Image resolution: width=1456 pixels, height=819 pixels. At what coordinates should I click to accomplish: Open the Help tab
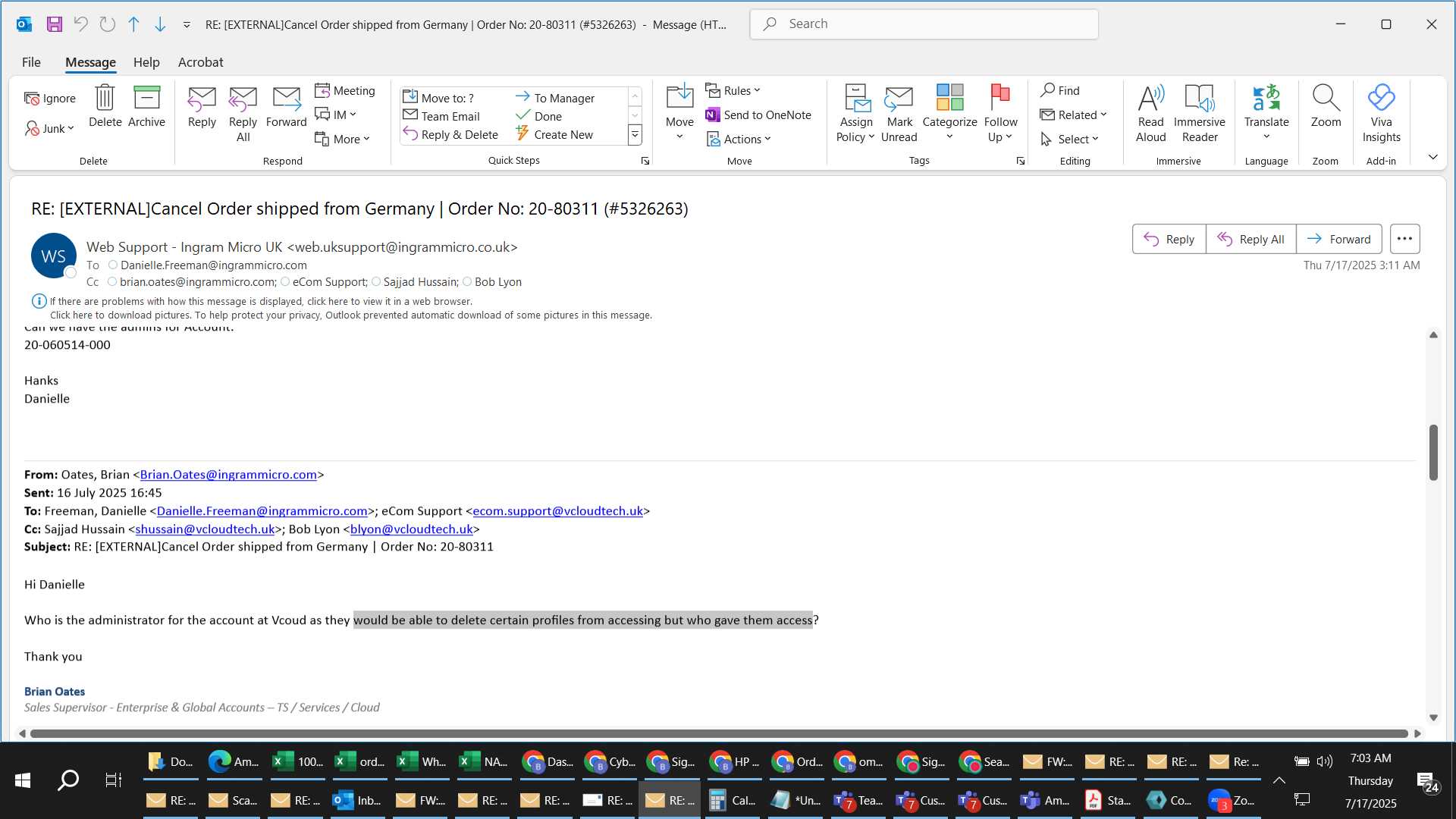click(146, 62)
